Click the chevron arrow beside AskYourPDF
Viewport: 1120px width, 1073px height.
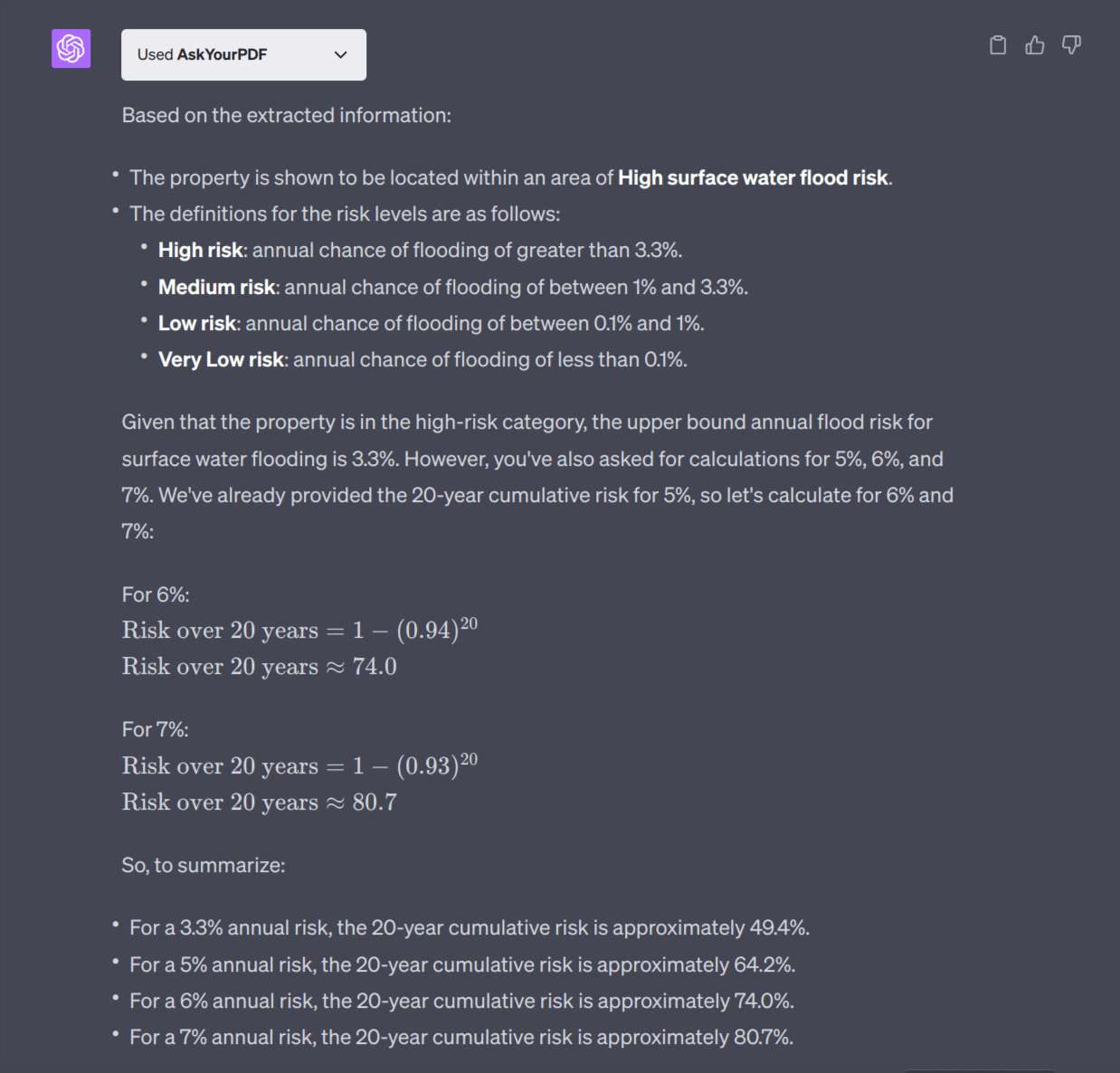341,54
